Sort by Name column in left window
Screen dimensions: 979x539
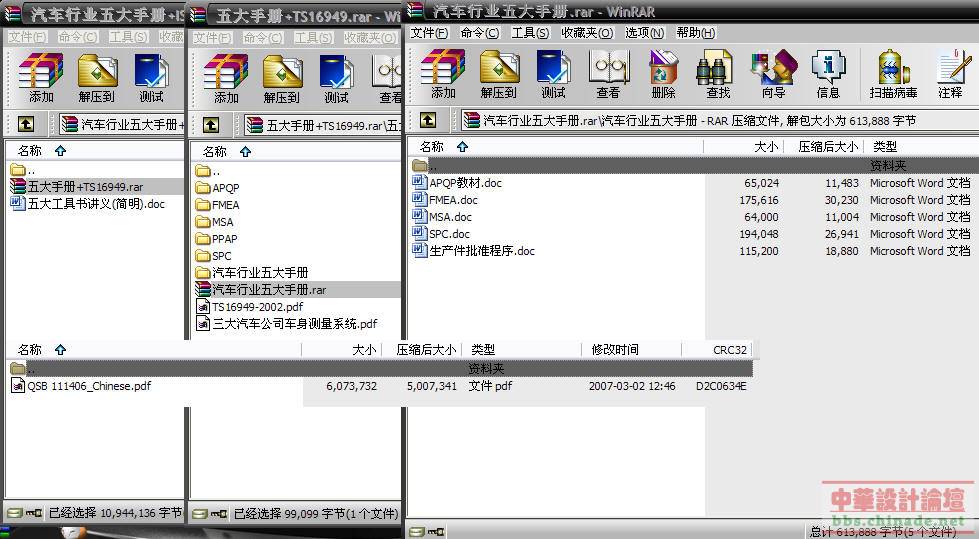pos(95,151)
